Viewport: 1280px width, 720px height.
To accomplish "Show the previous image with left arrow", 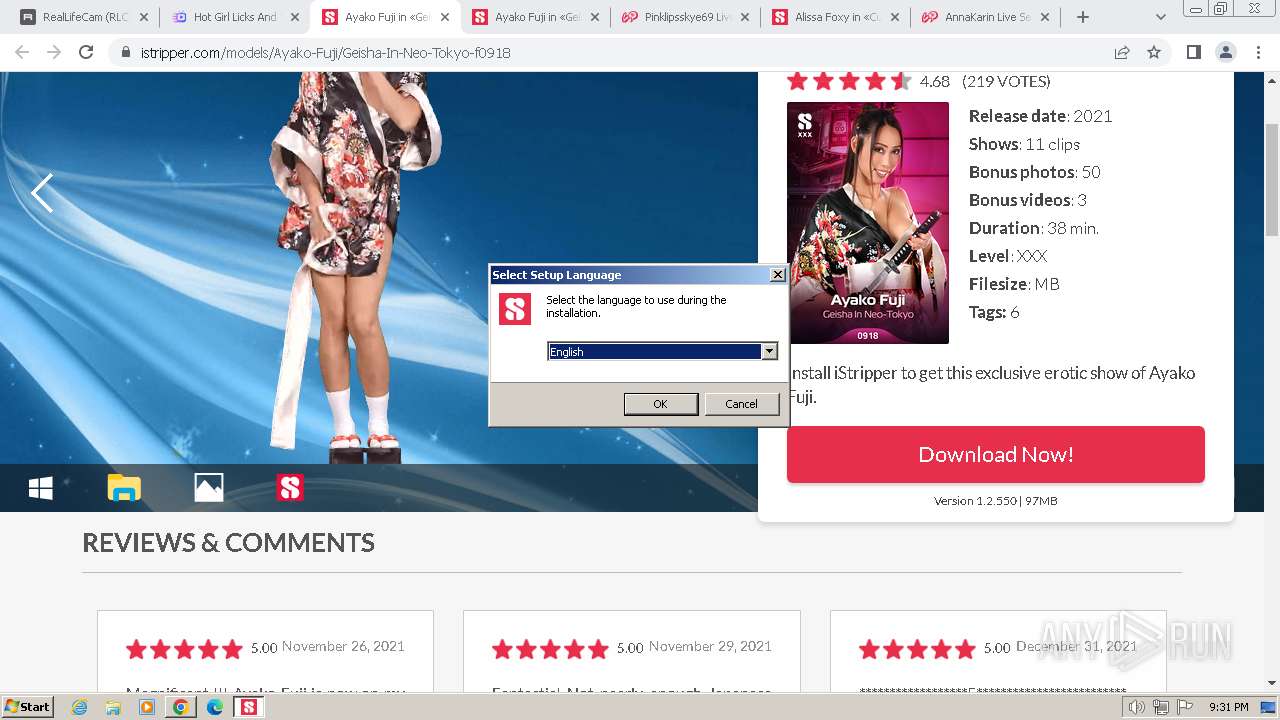I will coord(42,193).
